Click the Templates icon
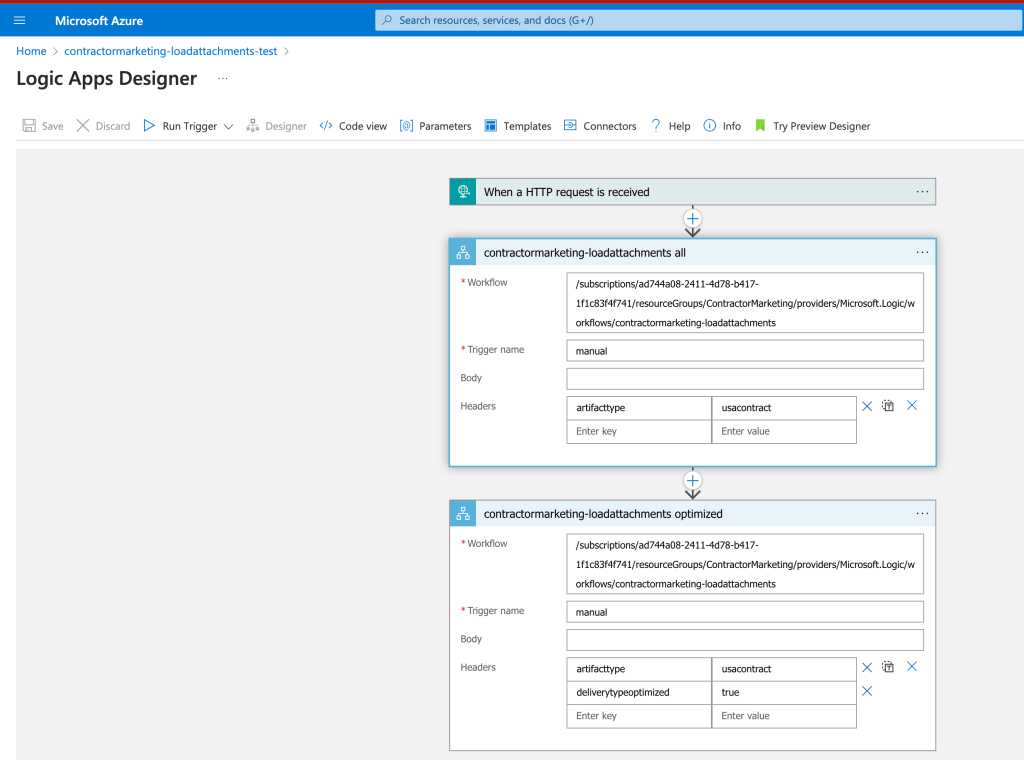This screenshot has width=1024, height=760. coord(490,125)
